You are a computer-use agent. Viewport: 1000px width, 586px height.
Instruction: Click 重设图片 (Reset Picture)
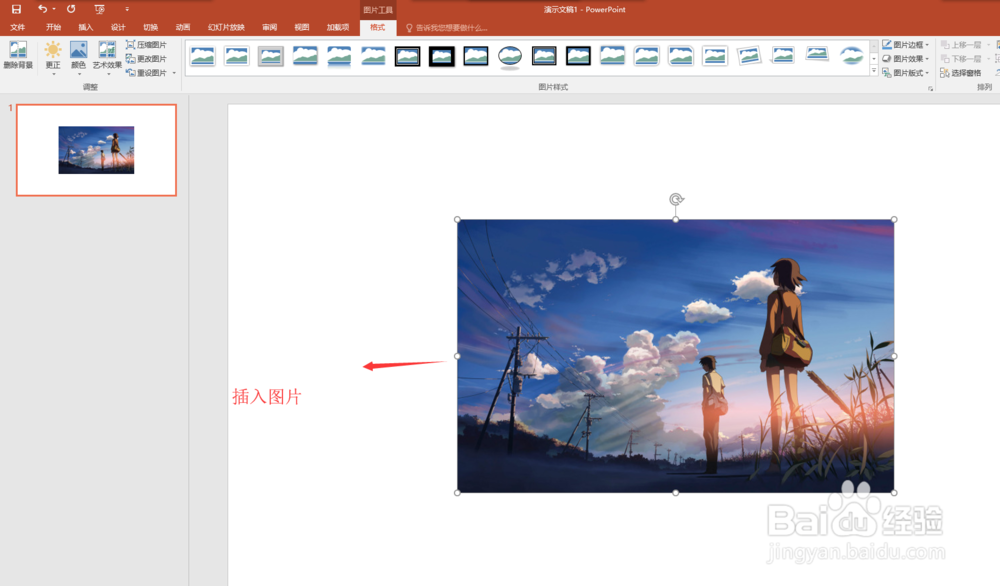147,73
